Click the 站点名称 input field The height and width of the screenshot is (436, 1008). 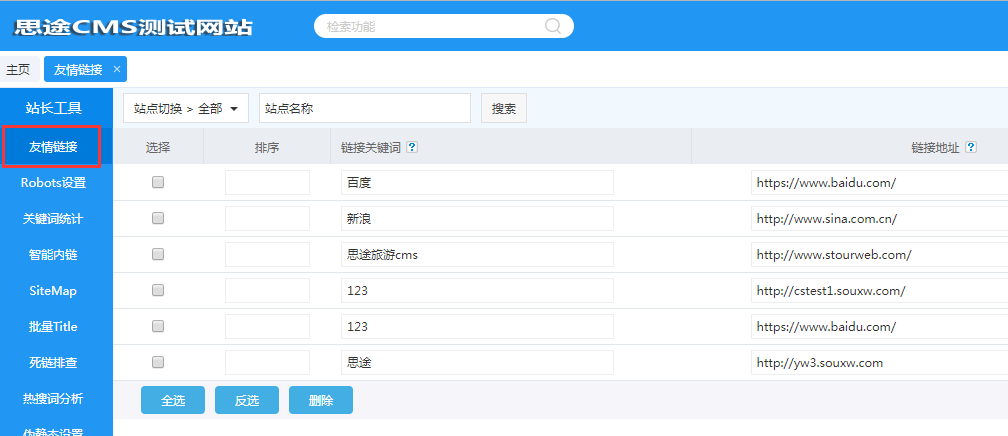click(364, 108)
